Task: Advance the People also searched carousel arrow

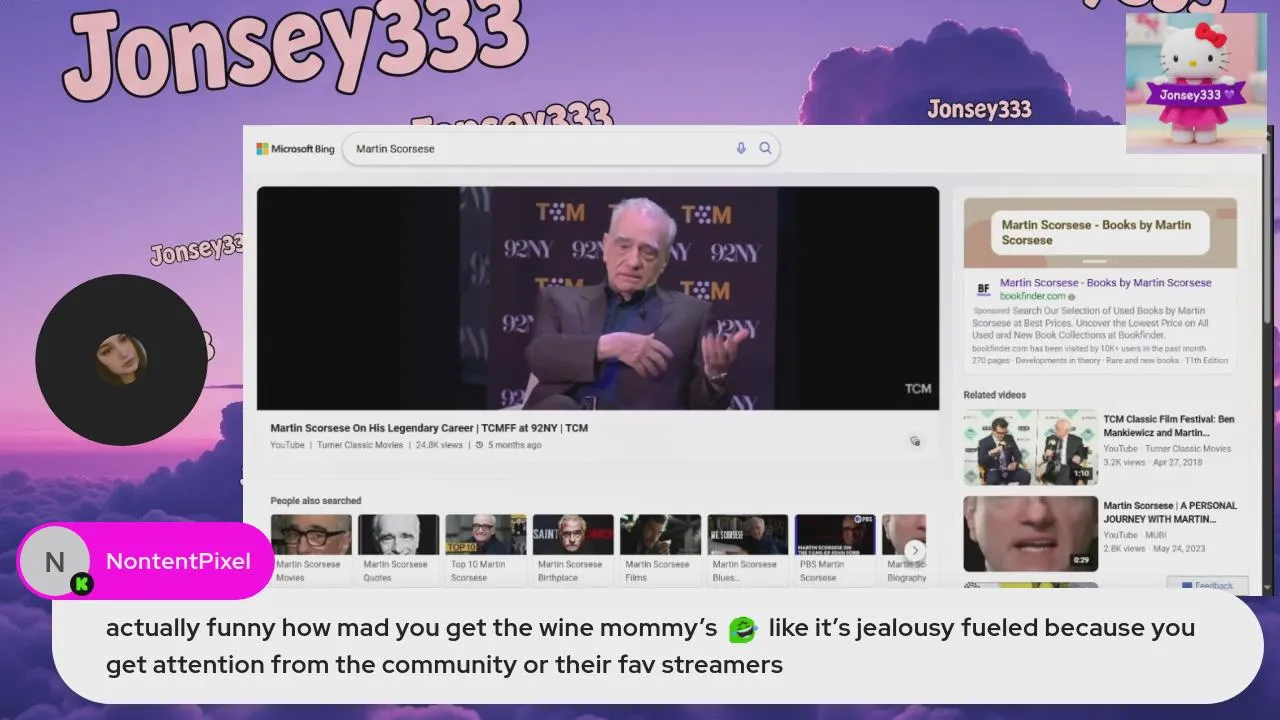Action: [x=914, y=551]
